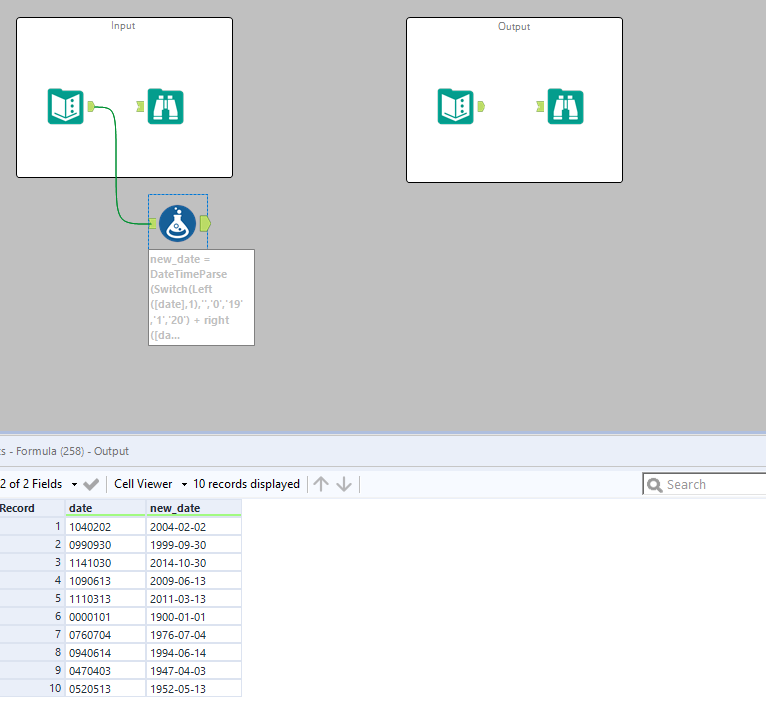Click the '10 records displayed' label

click(x=246, y=484)
